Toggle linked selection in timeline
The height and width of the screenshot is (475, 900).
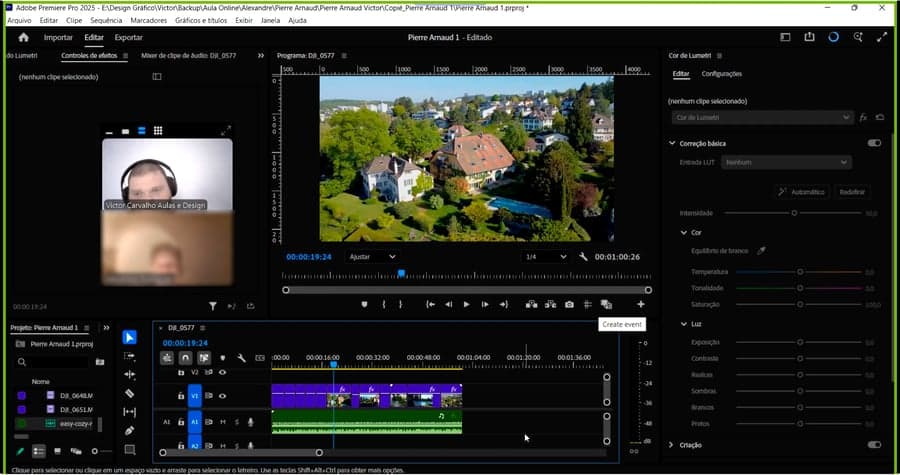click(x=204, y=358)
